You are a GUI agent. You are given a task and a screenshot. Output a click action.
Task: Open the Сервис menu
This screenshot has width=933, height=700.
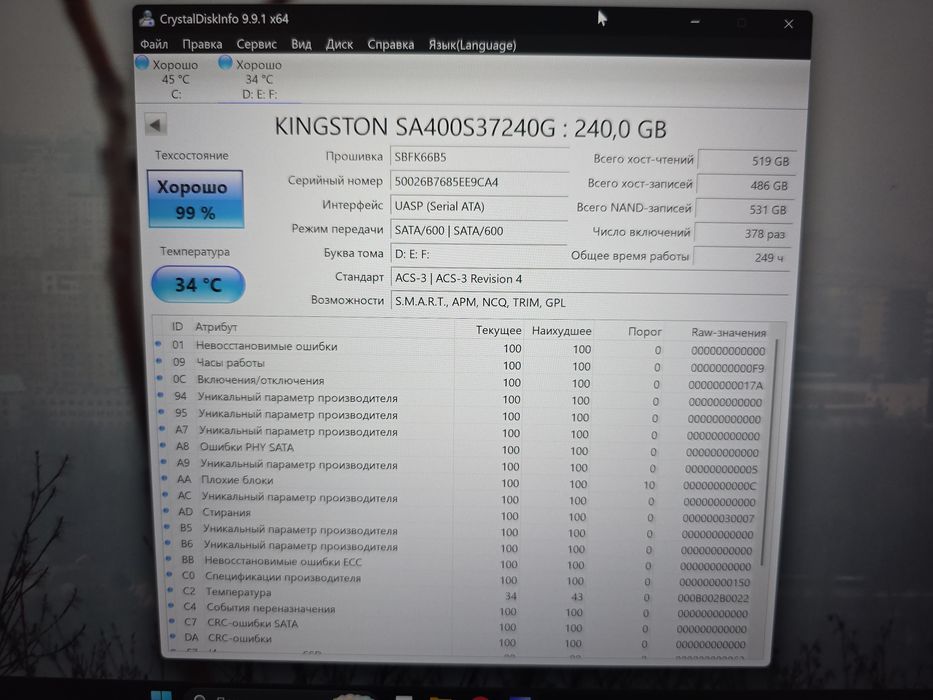tap(256, 45)
